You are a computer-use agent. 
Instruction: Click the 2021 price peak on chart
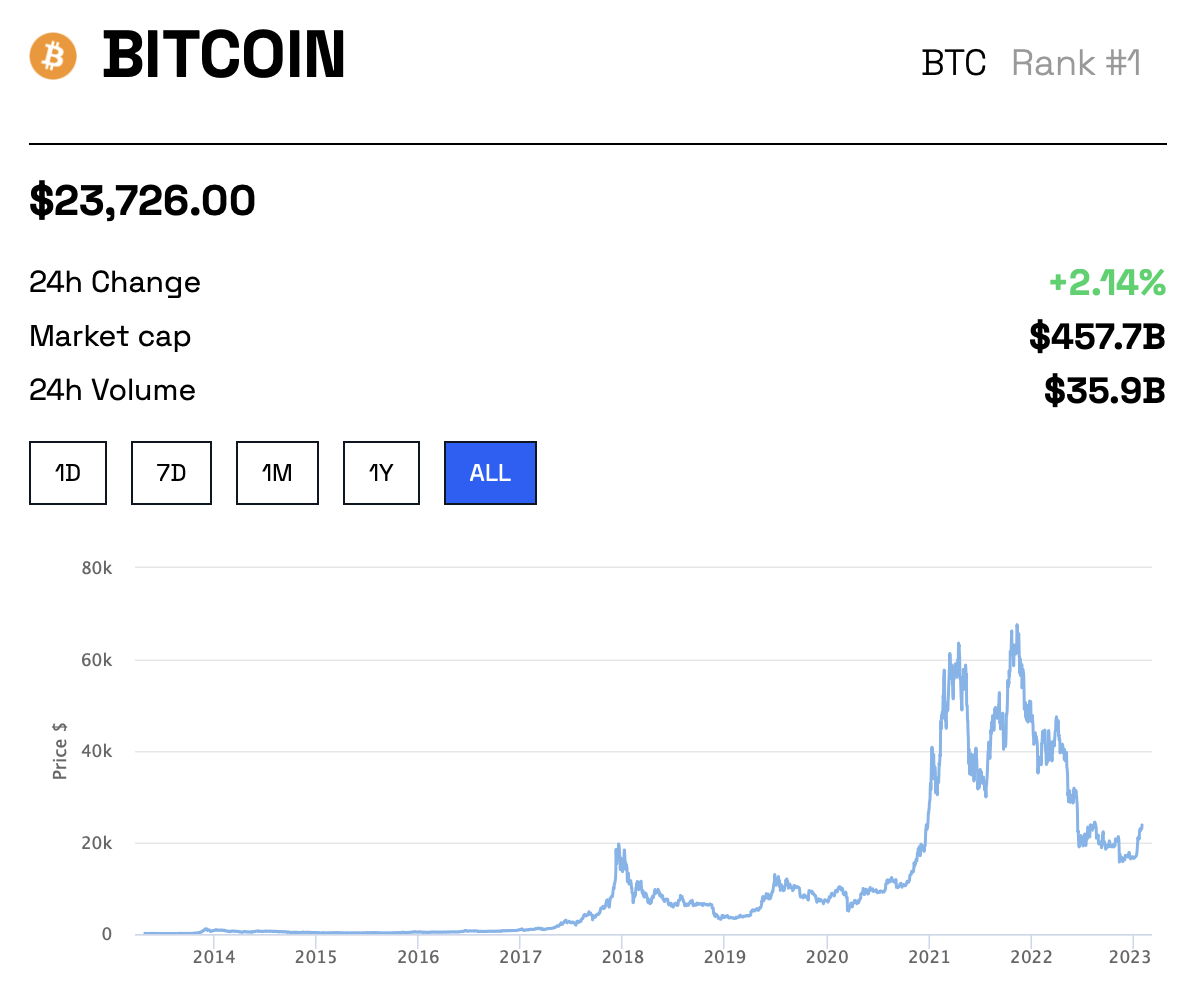tap(1015, 625)
